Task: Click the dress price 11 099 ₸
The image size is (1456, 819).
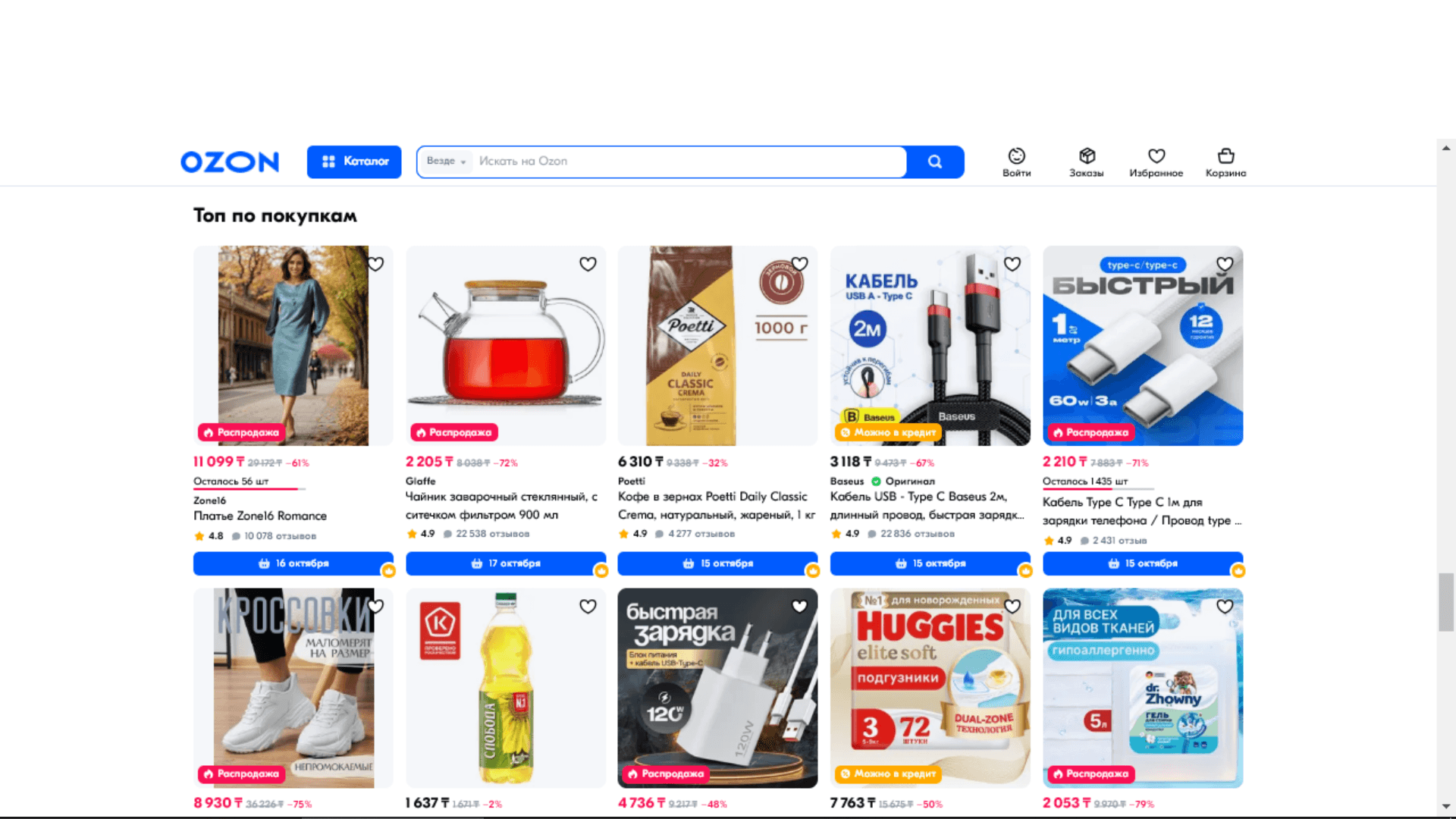Action: pyautogui.click(x=218, y=461)
